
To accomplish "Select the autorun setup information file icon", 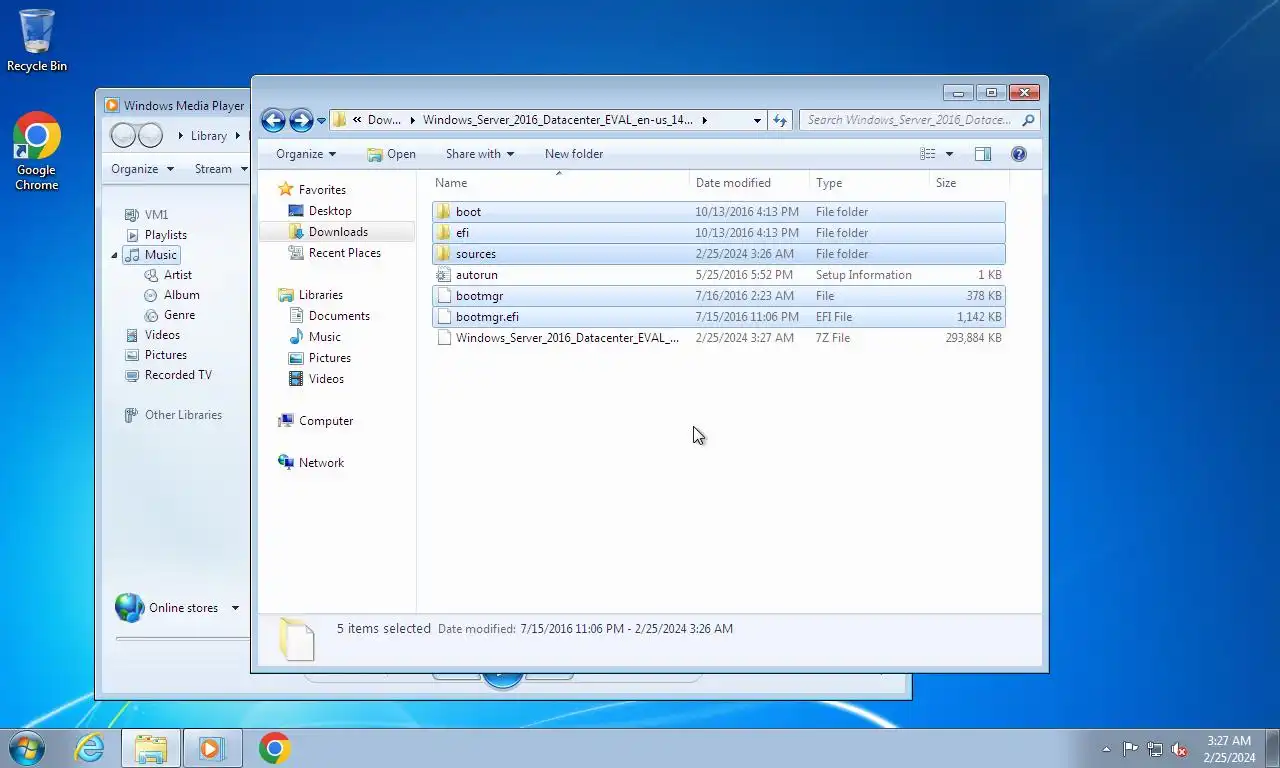I will tap(443, 275).
